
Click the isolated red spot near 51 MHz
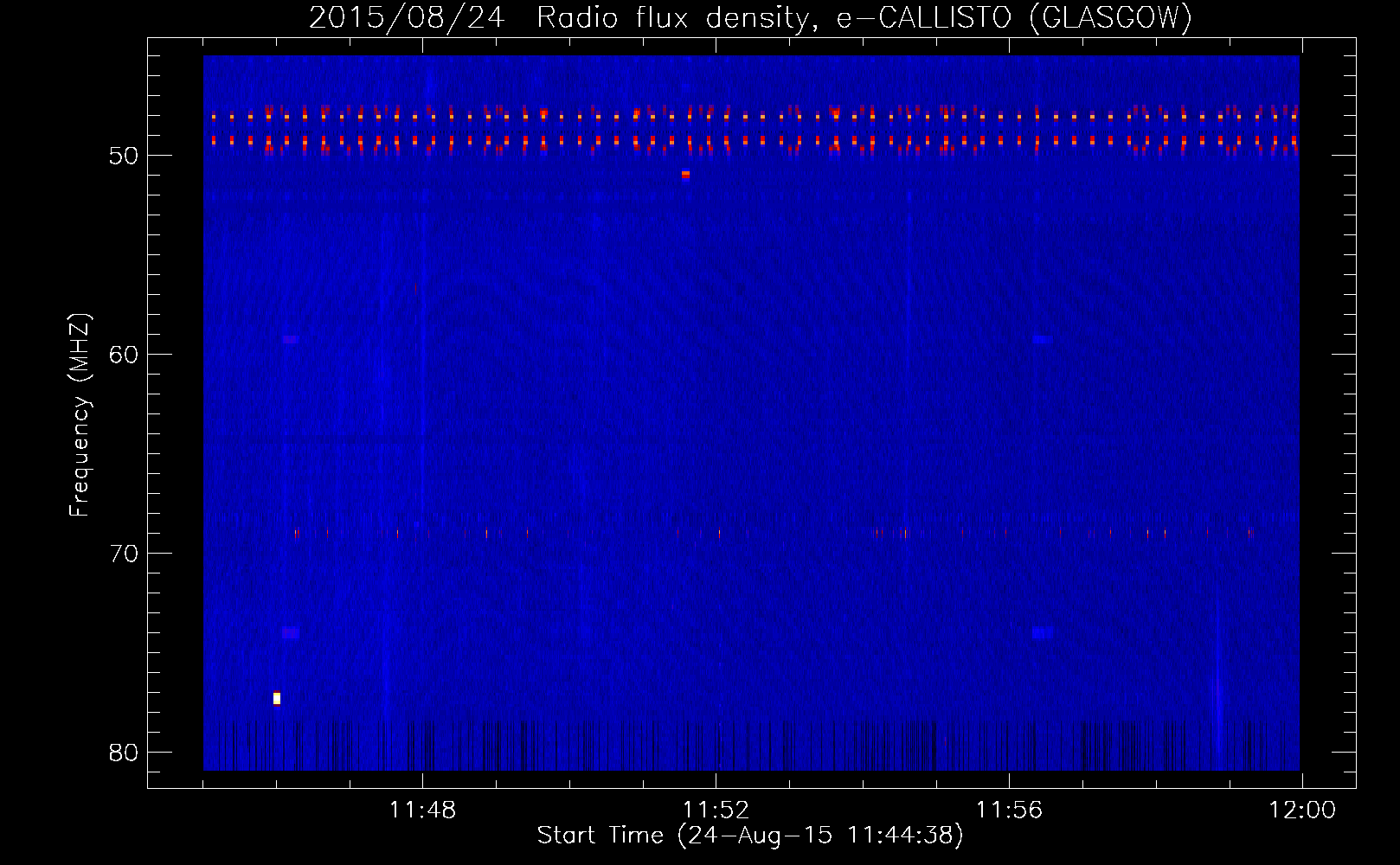click(x=685, y=175)
